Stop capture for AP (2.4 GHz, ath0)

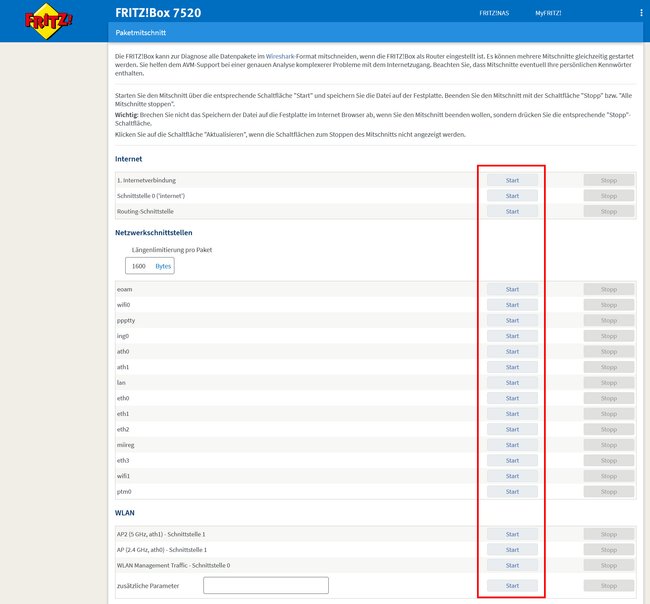click(609, 550)
